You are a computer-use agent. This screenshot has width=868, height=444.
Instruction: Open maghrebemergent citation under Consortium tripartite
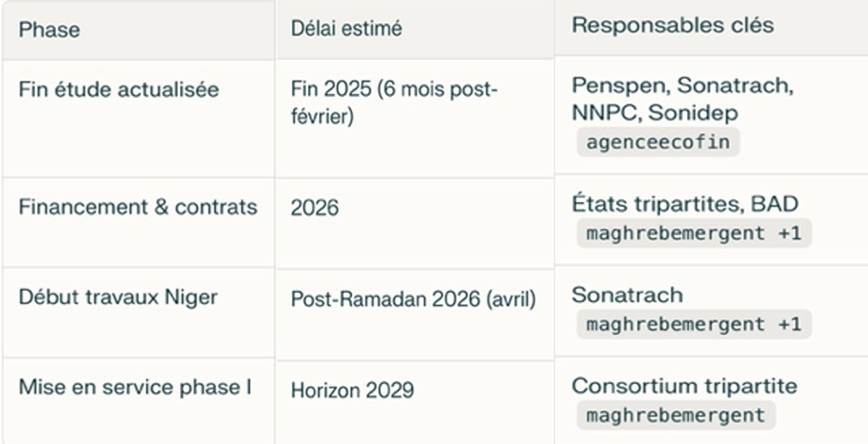point(675,414)
